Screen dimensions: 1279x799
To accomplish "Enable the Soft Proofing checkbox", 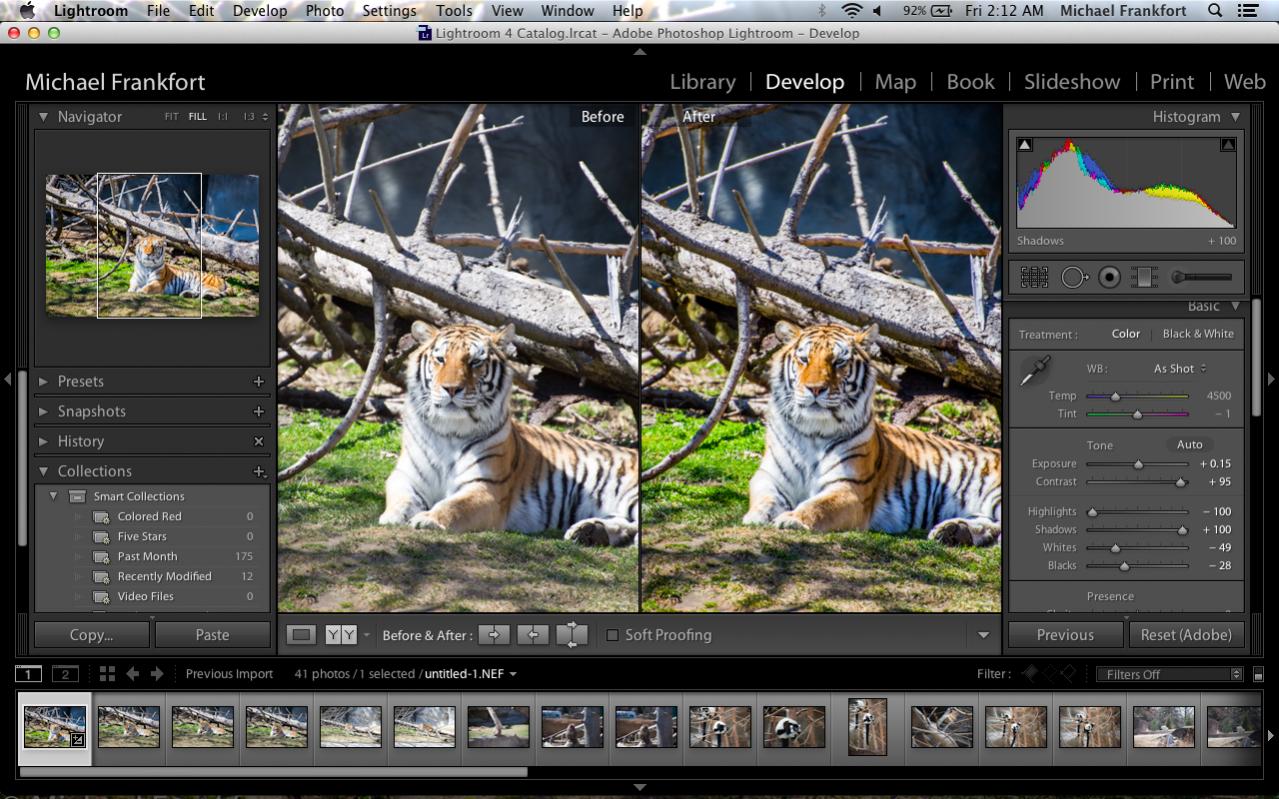I will tap(612, 635).
